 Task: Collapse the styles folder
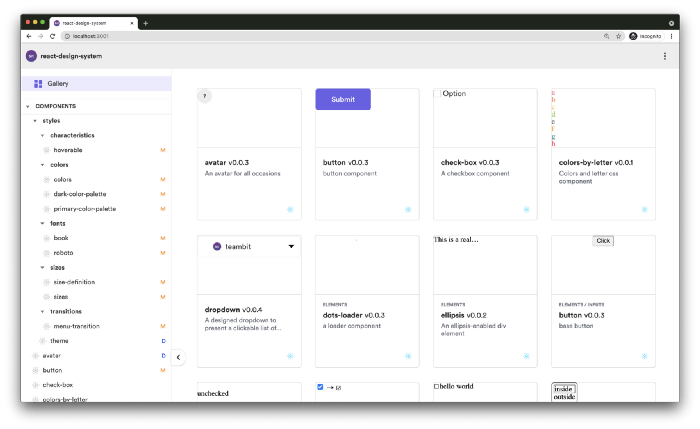(35, 121)
